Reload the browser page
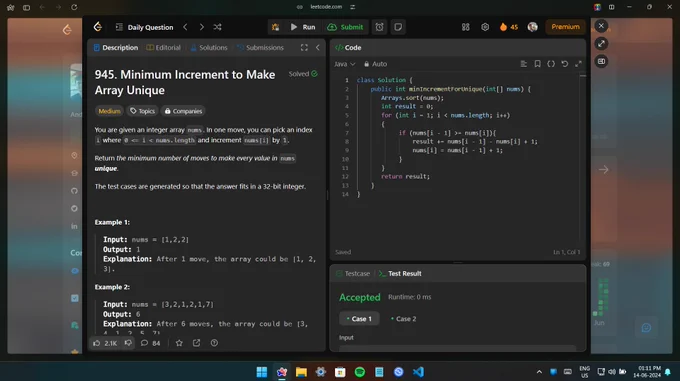Screen dimensions: 680x381 click(x=74, y=7)
